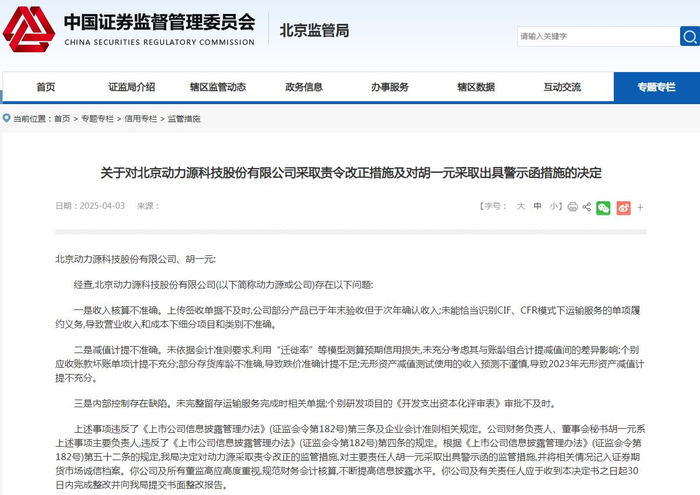Open the 互动交流 navigation tab
The image size is (700, 495).
[x=562, y=87]
